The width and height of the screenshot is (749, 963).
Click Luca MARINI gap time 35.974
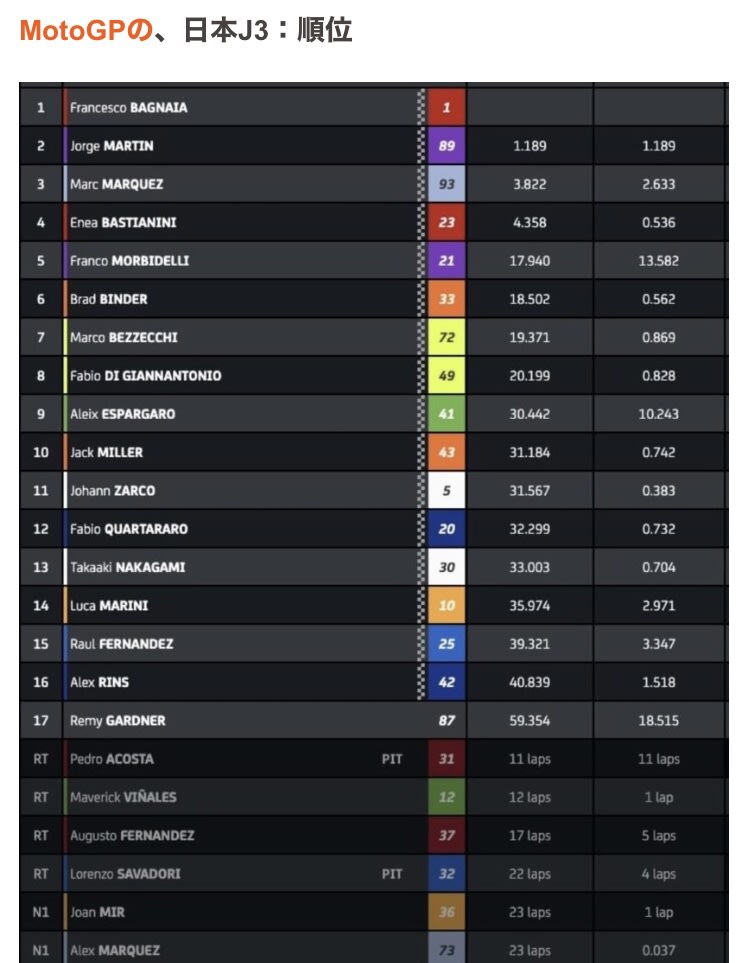click(x=529, y=606)
